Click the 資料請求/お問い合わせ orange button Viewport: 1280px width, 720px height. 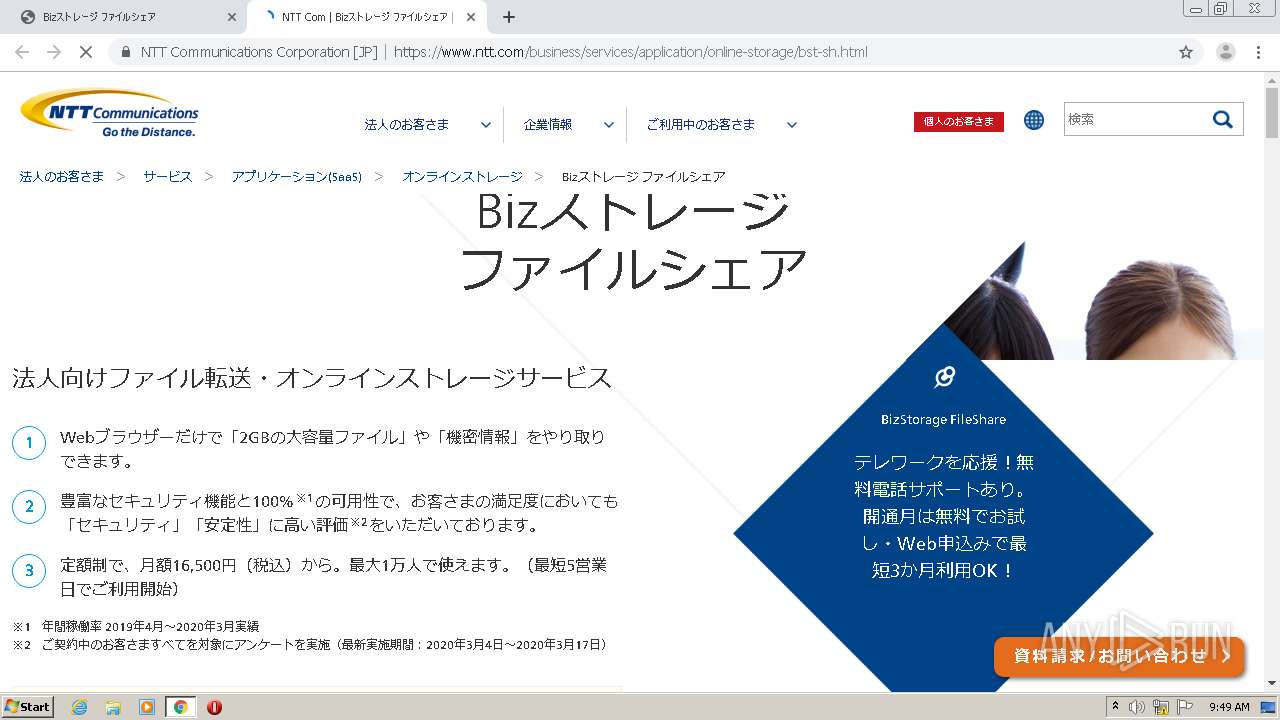click(x=1119, y=657)
